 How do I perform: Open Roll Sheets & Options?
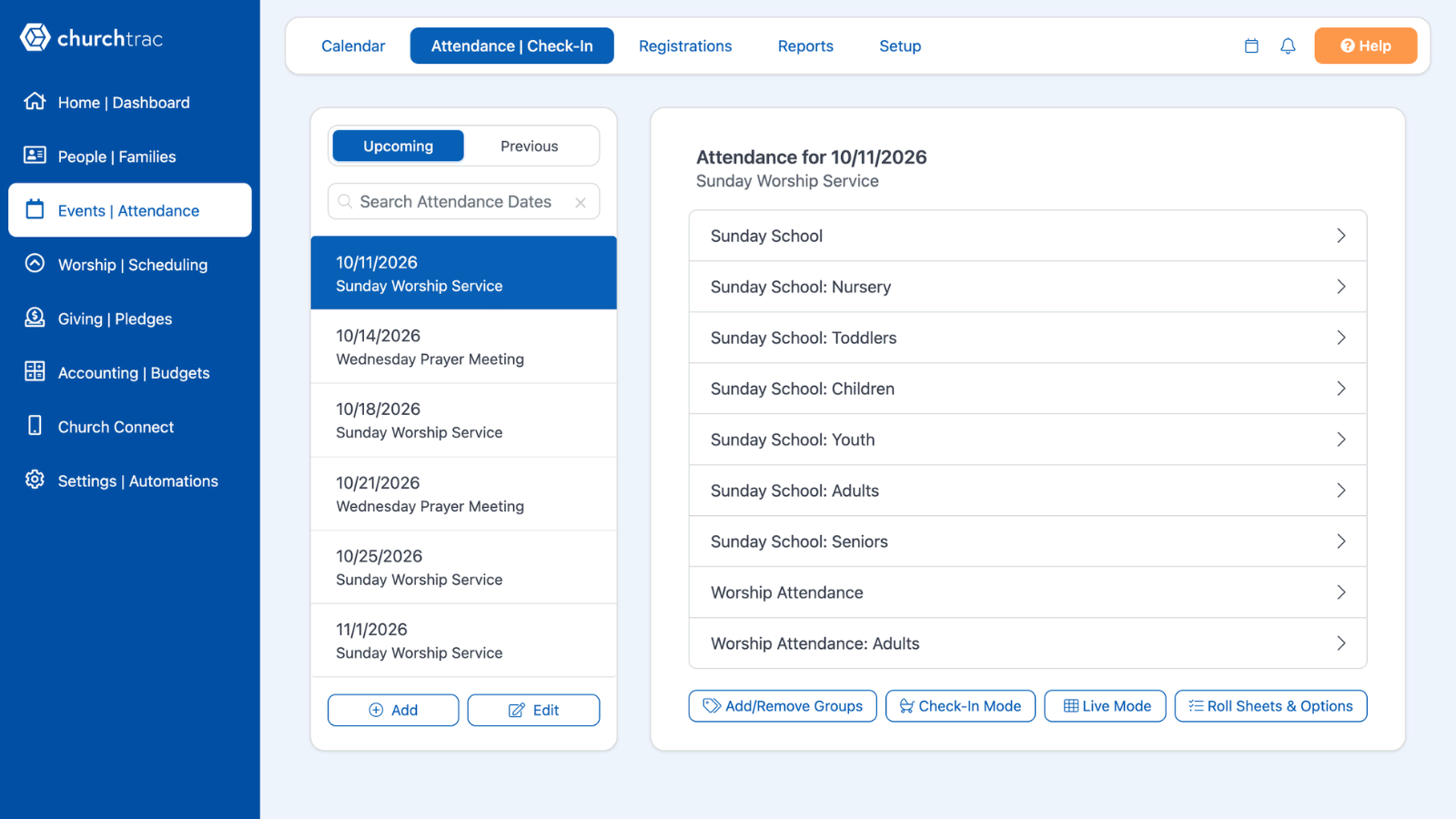point(1270,706)
